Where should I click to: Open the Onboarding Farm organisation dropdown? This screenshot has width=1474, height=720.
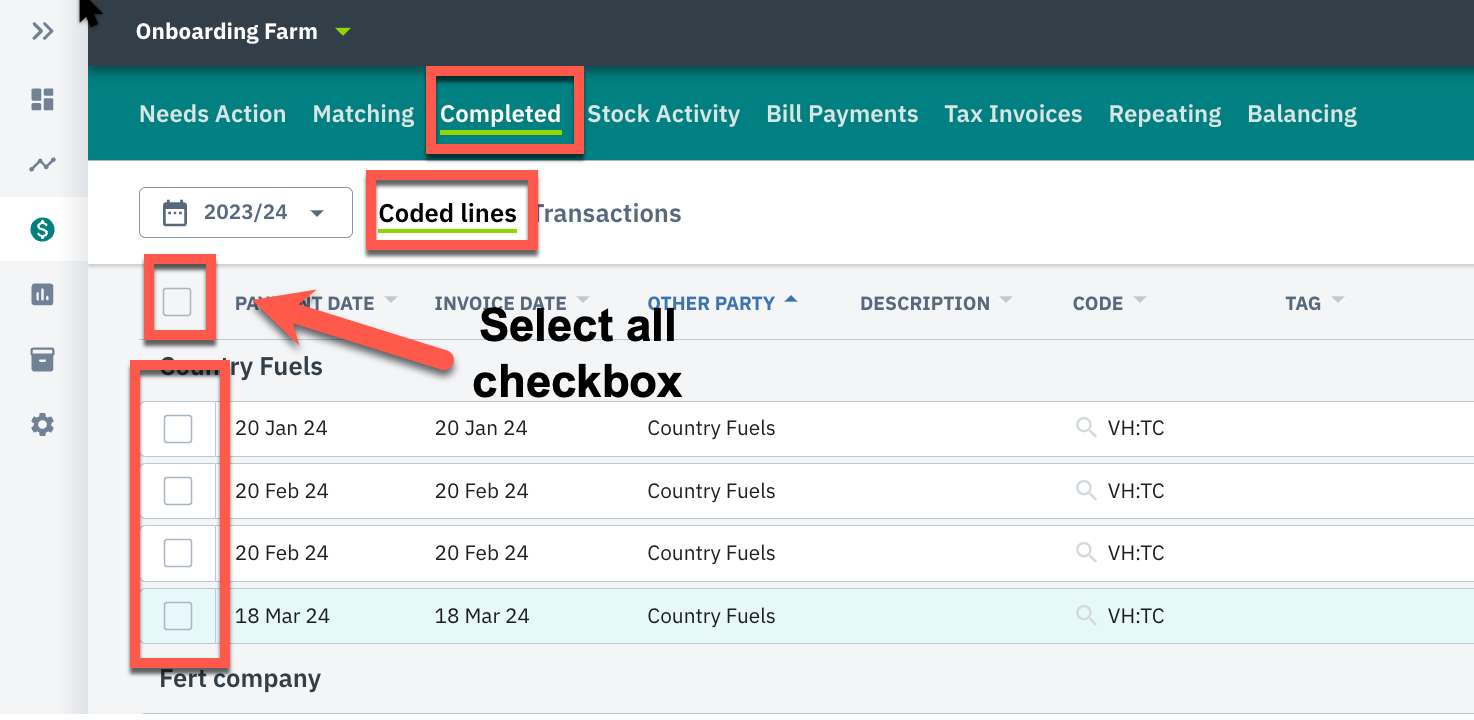tap(240, 31)
